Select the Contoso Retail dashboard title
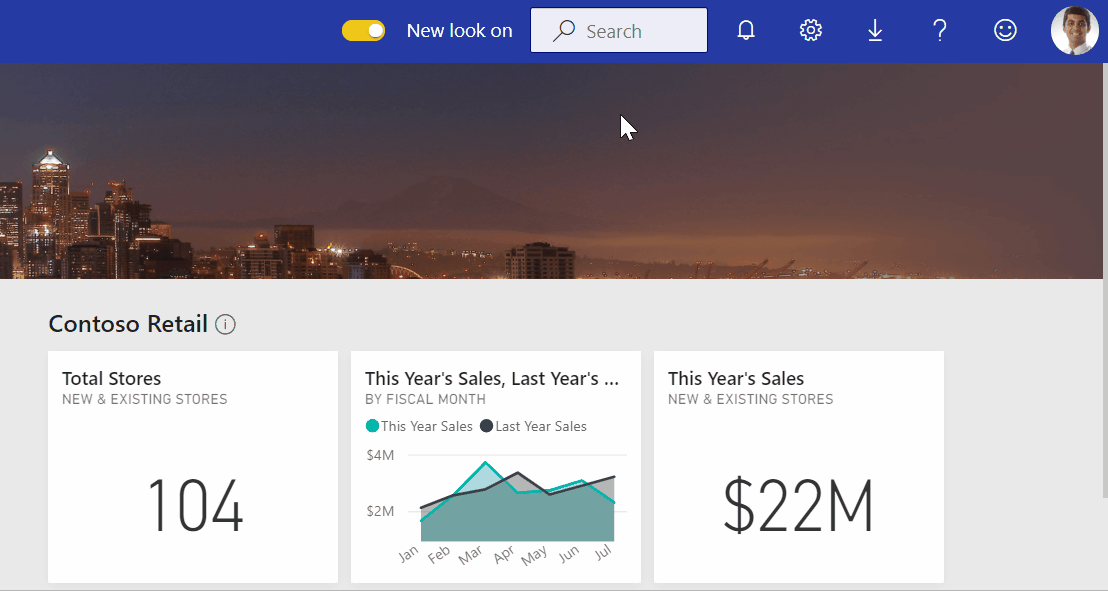This screenshot has width=1108, height=591. [x=128, y=324]
